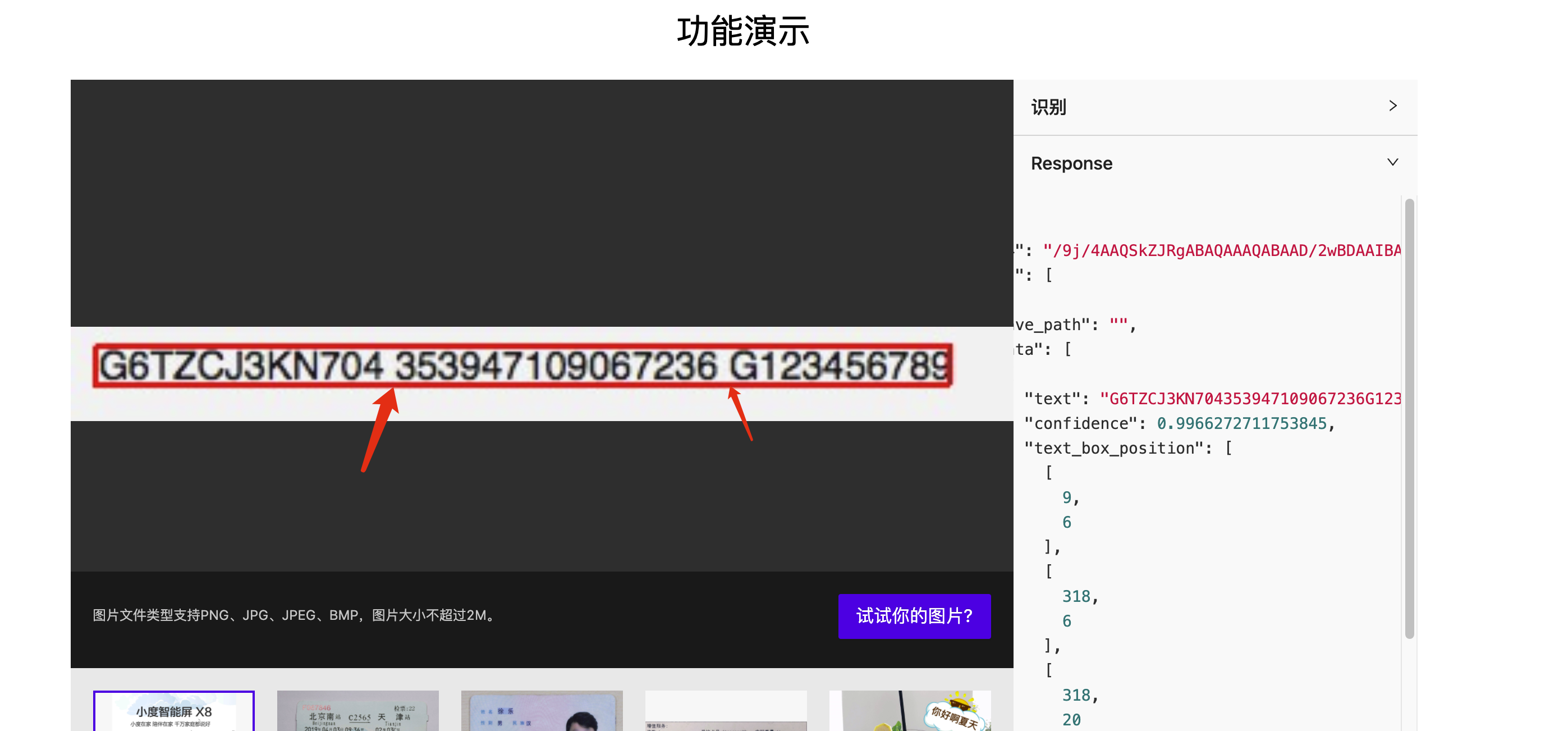
Task: Select the 你好啊夏天 sample thumbnail
Action: [910, 710]
